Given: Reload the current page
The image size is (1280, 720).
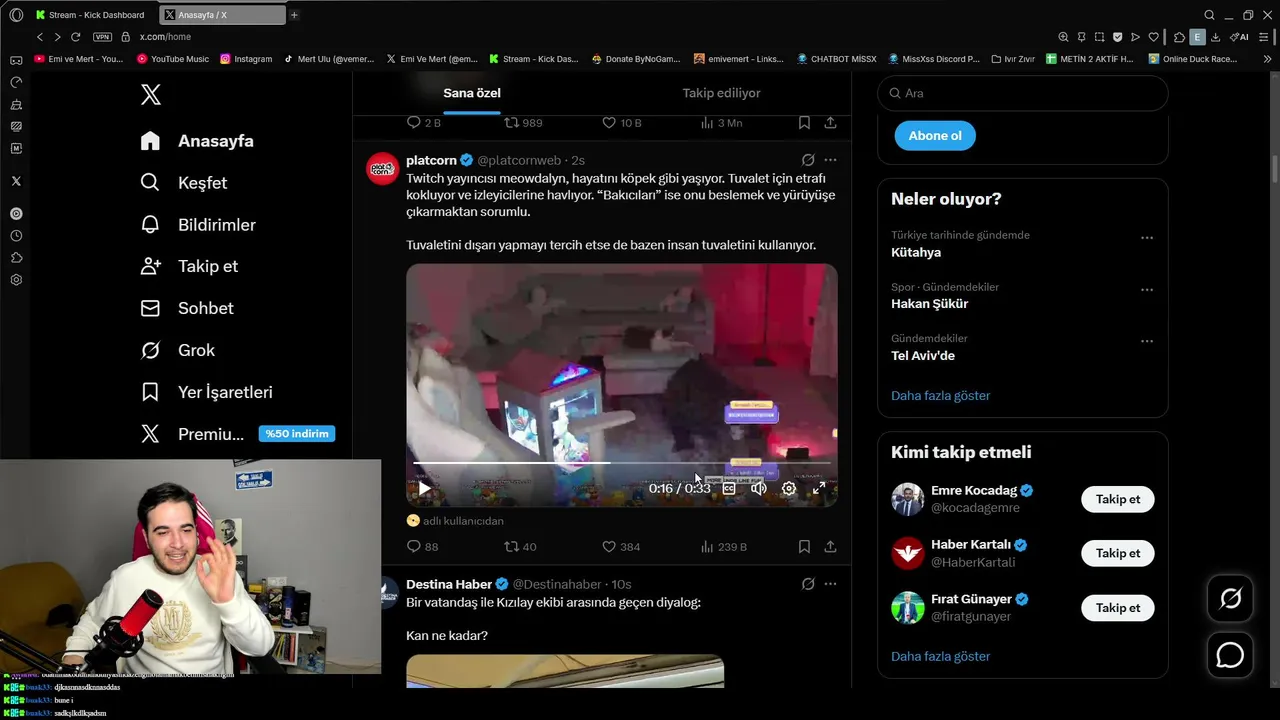Looking at the screenshot, I should (75, 37).
